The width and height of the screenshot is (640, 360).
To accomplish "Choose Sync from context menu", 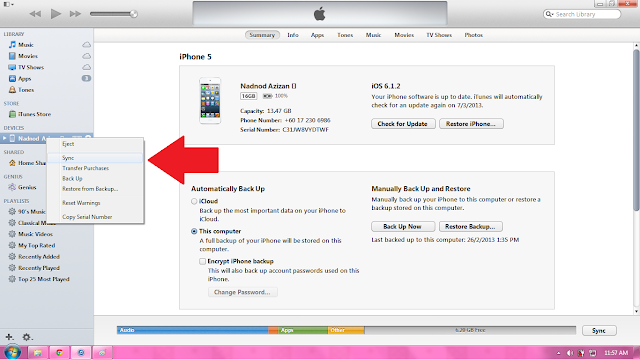I will [x=95, y=158].
